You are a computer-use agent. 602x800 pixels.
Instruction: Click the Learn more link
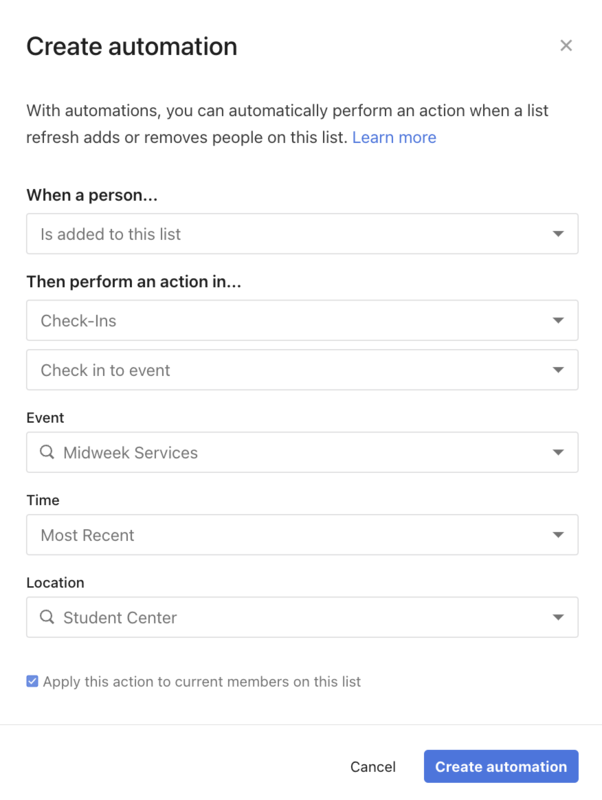click(x=394, y=137)
